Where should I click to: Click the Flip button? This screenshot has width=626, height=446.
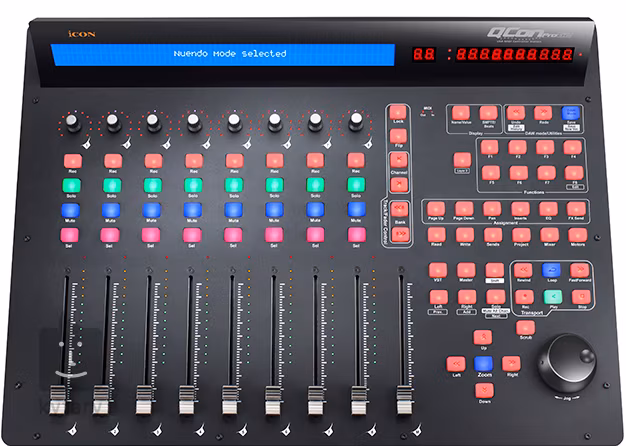click(x=398, y=137)
